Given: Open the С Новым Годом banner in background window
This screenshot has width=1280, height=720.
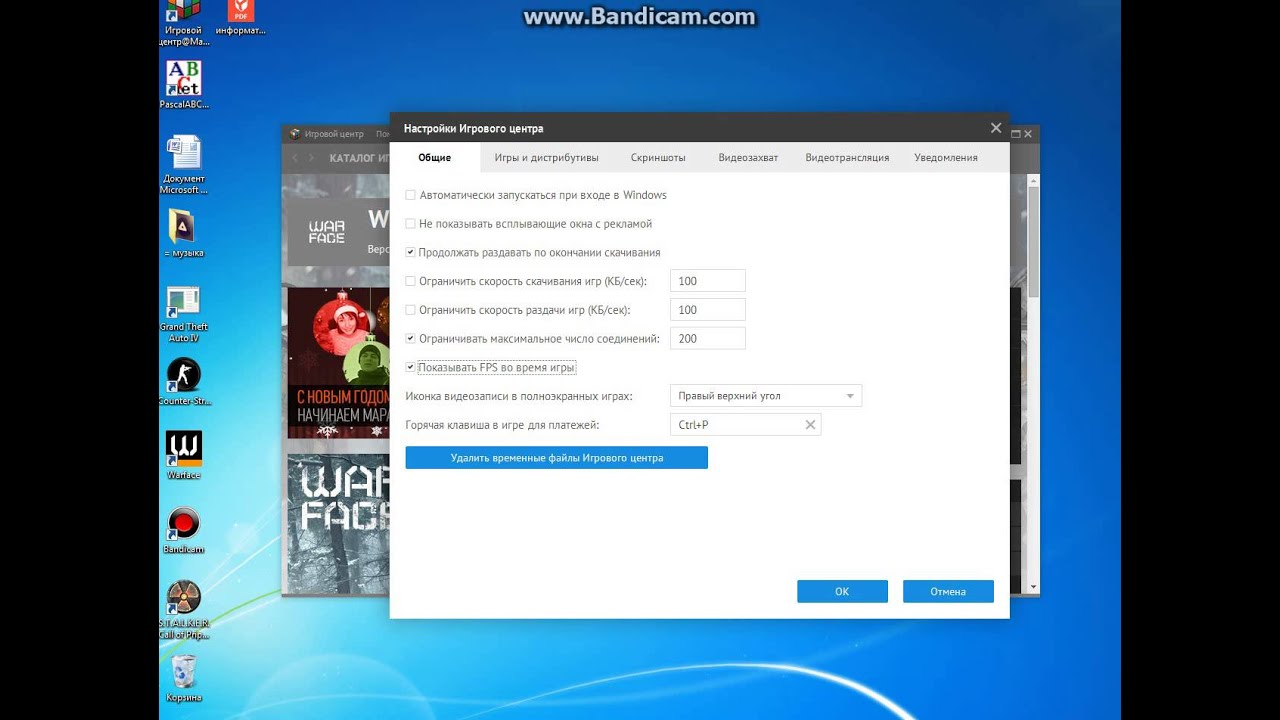Looking at the screenshot, I should click(x=338, y=363).
